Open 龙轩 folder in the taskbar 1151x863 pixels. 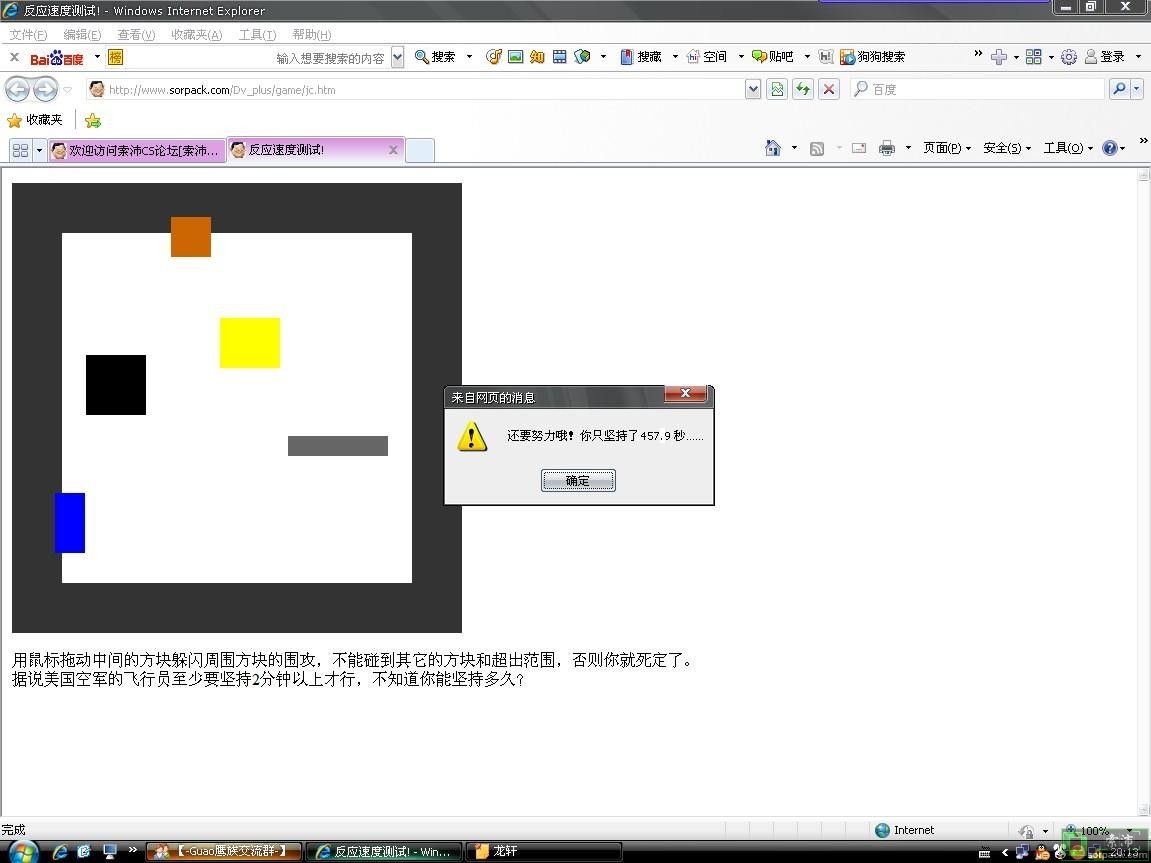544,851
